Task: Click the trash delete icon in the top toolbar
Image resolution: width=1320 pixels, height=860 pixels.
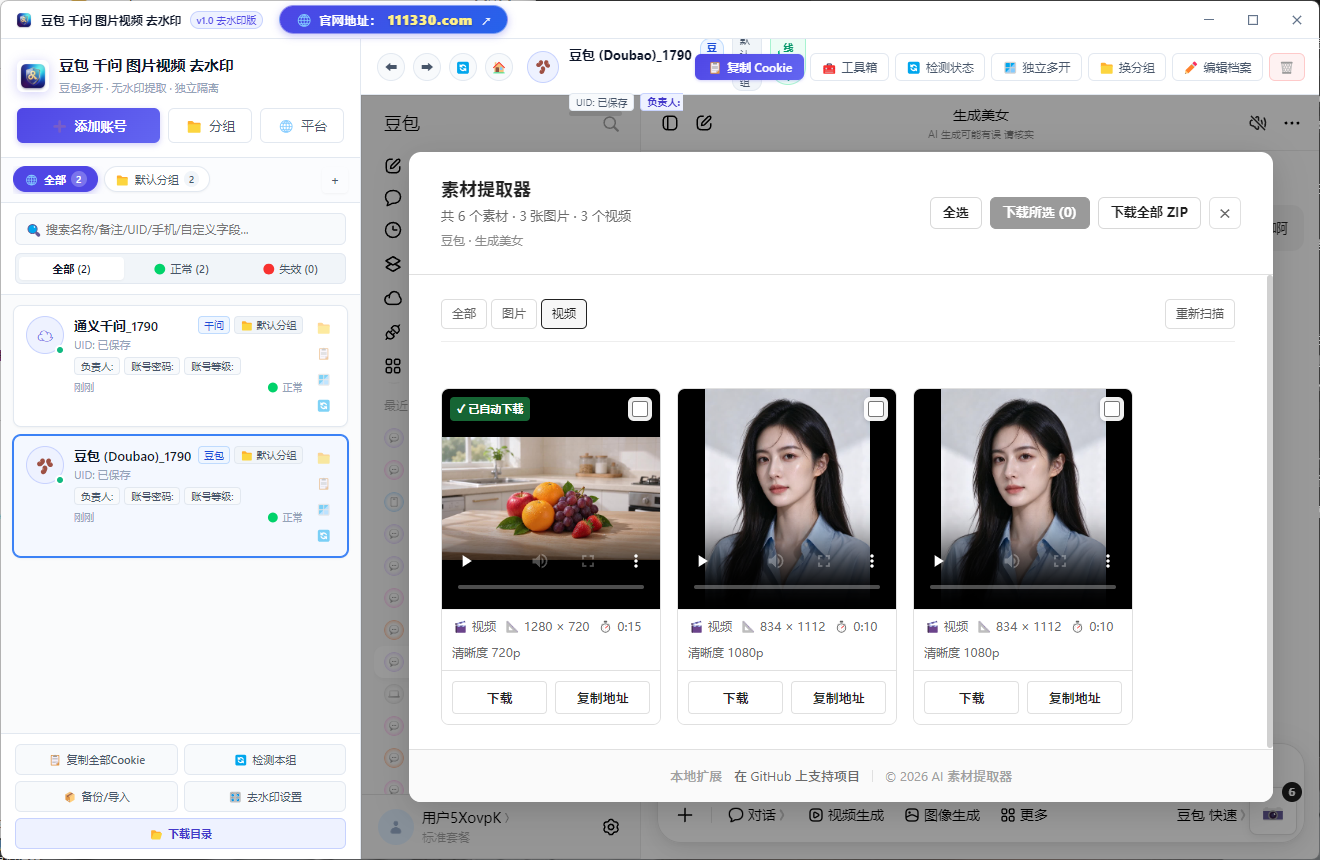Action: 1287,67
